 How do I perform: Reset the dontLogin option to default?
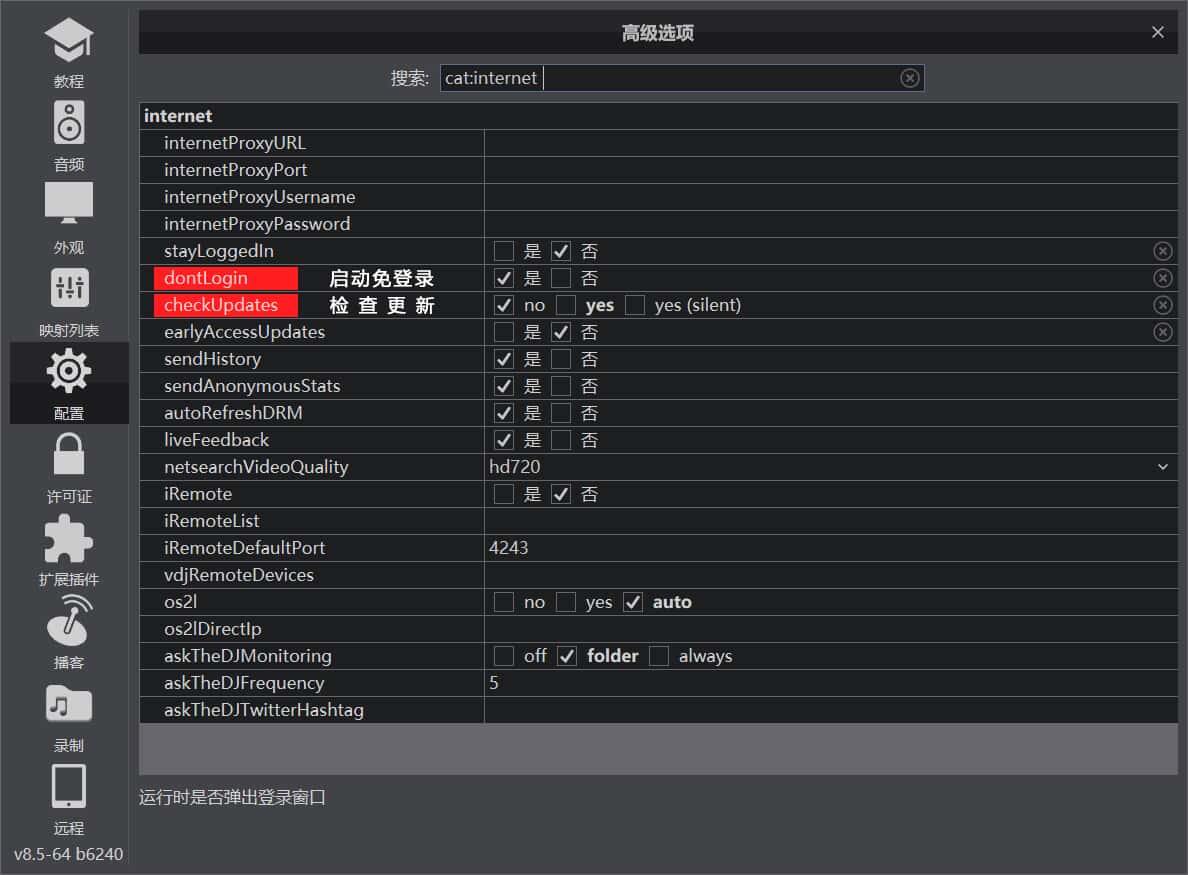1162,278
